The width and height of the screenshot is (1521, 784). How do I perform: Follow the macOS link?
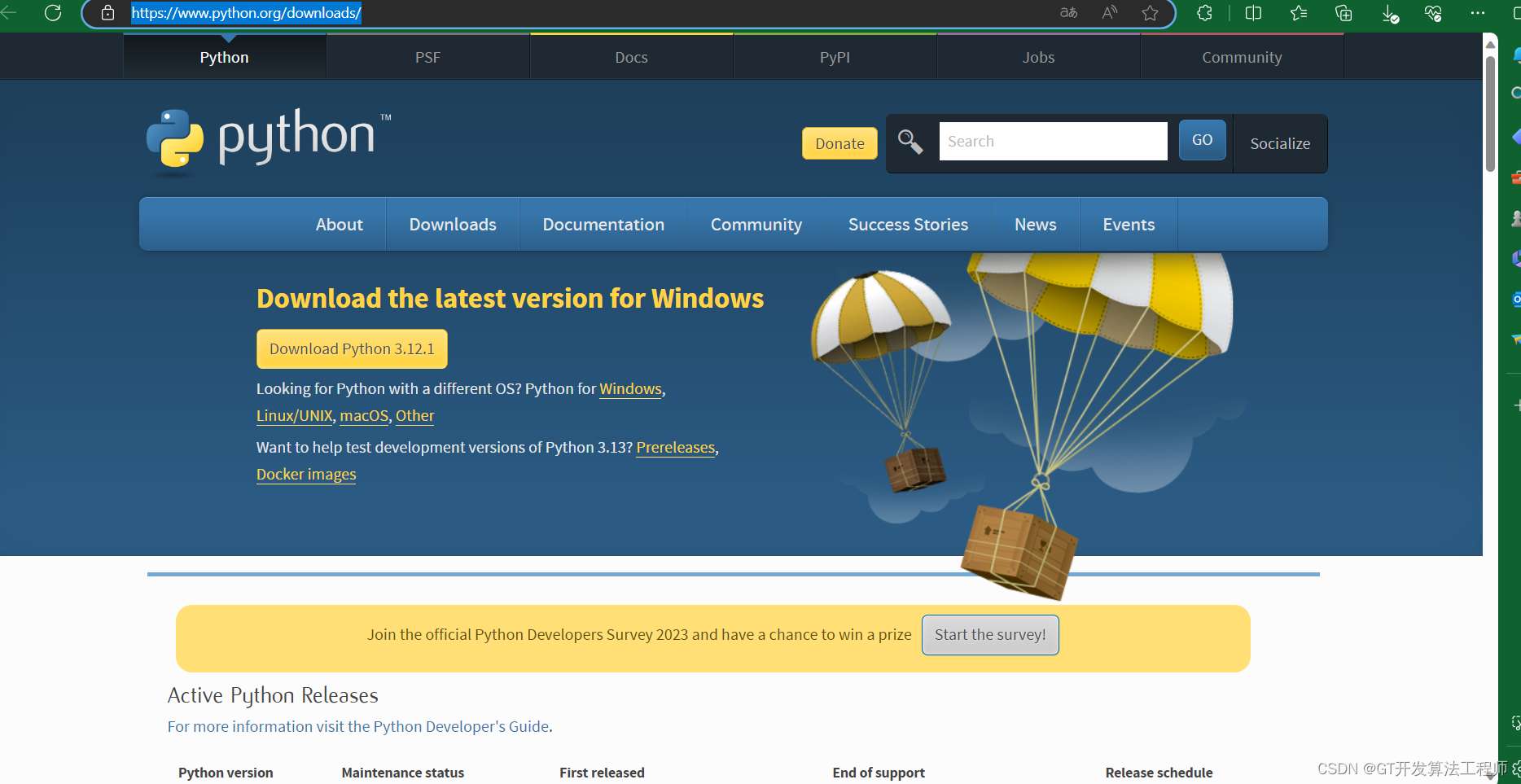(364, 416)
